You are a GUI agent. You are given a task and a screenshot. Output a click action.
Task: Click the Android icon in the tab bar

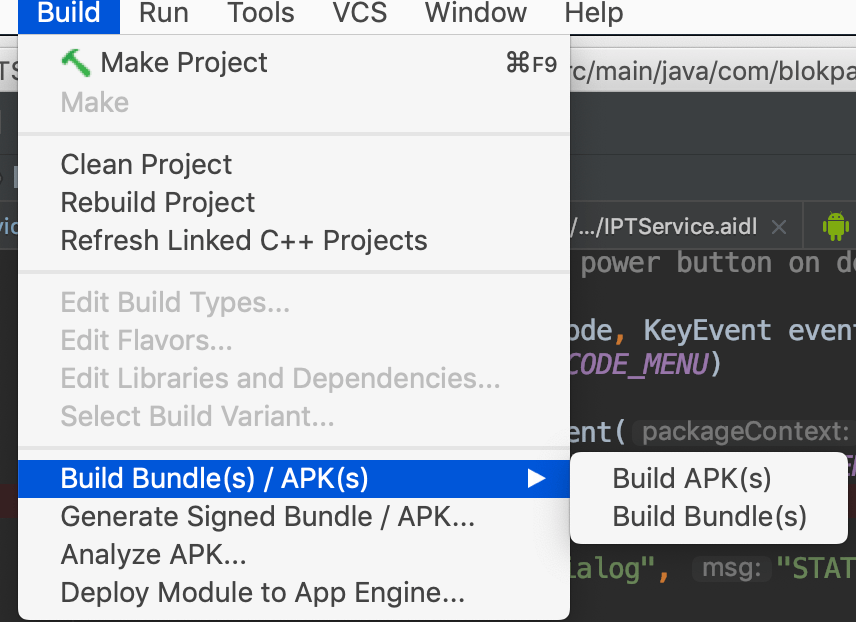point(834,227)
